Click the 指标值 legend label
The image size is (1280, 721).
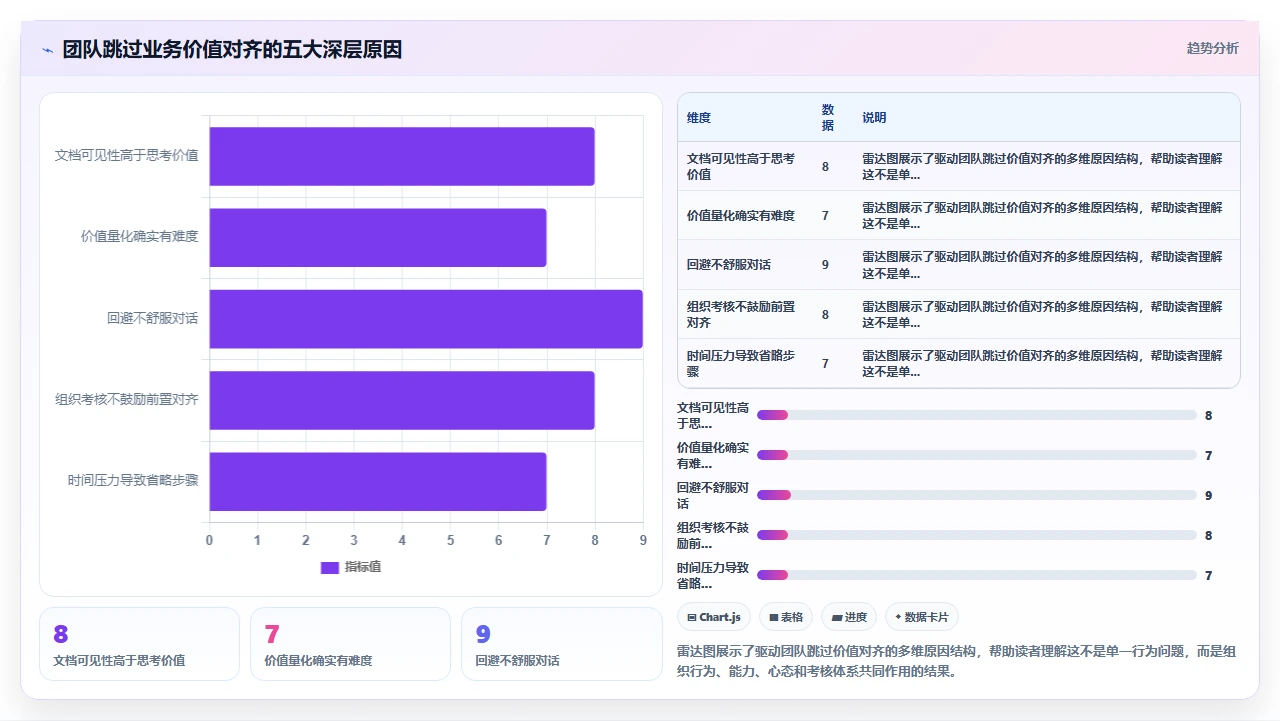point(363,568)
